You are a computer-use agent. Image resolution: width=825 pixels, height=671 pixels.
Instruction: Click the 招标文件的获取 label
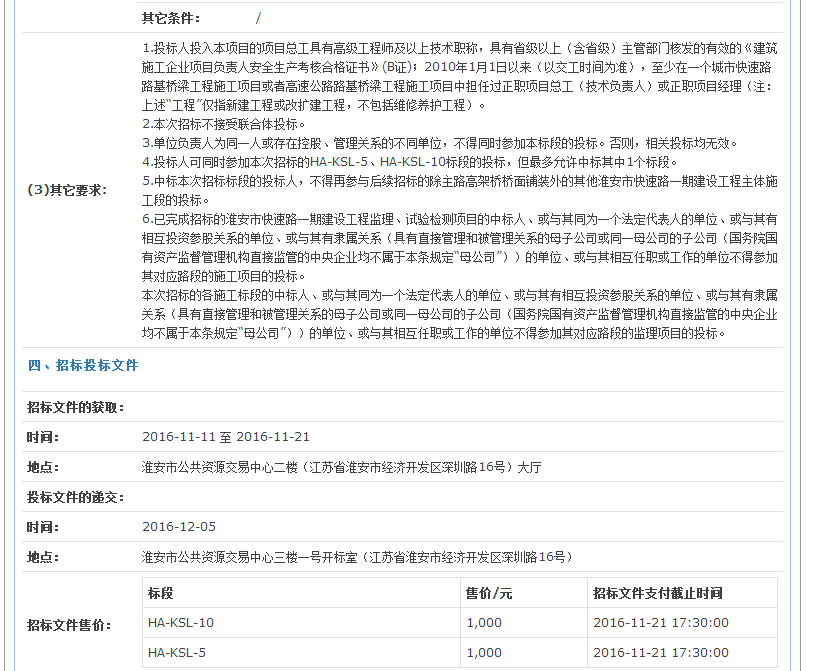click(x=76, y=408)
